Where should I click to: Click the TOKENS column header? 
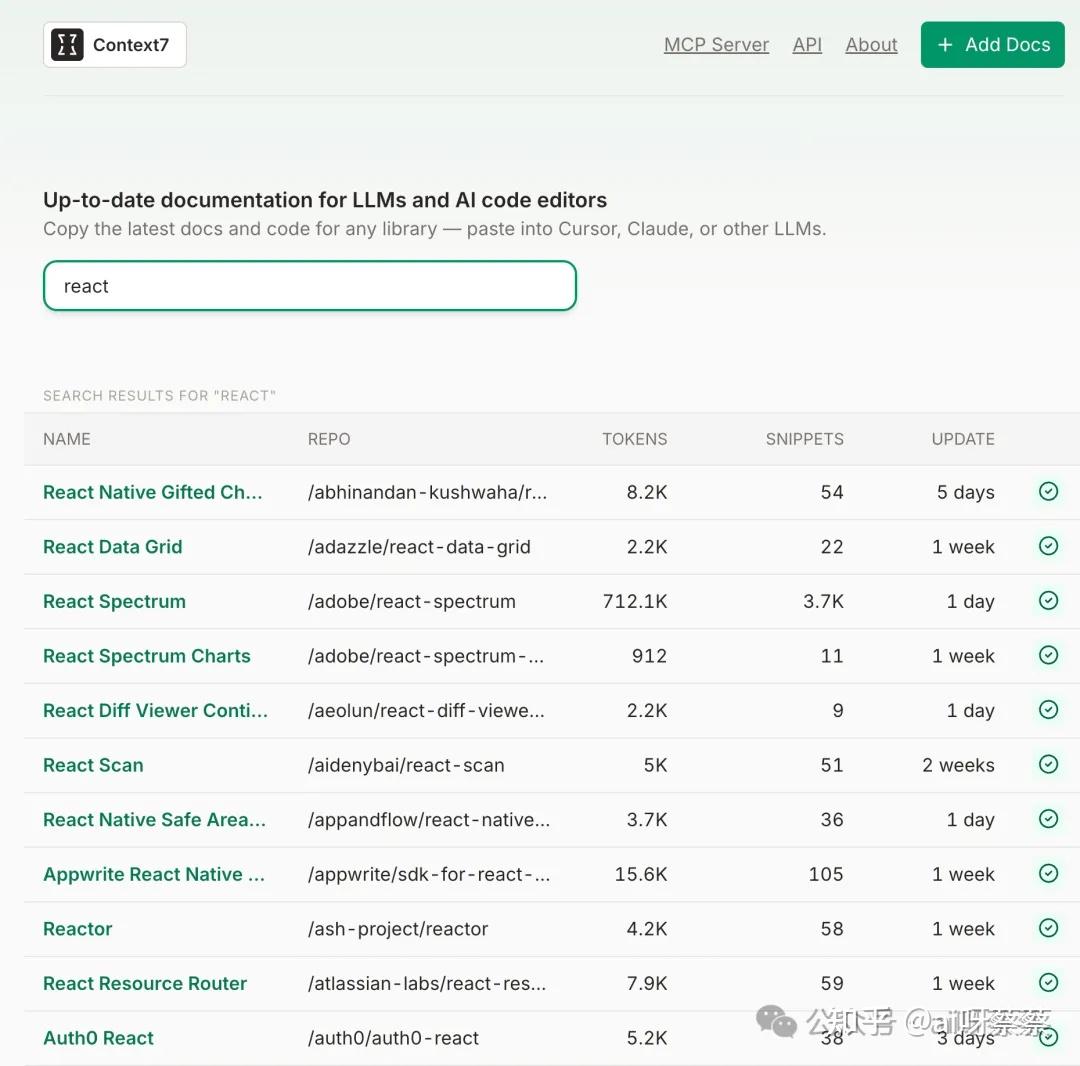(x=634, y=439)
